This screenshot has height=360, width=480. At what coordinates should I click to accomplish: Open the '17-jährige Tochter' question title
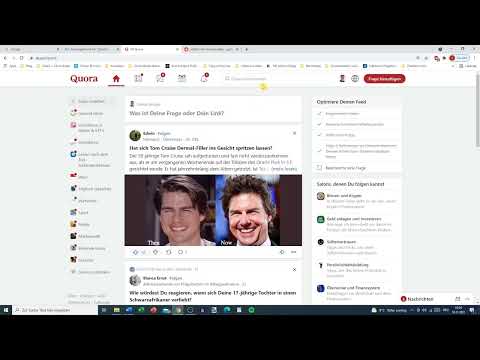[213, 296]
